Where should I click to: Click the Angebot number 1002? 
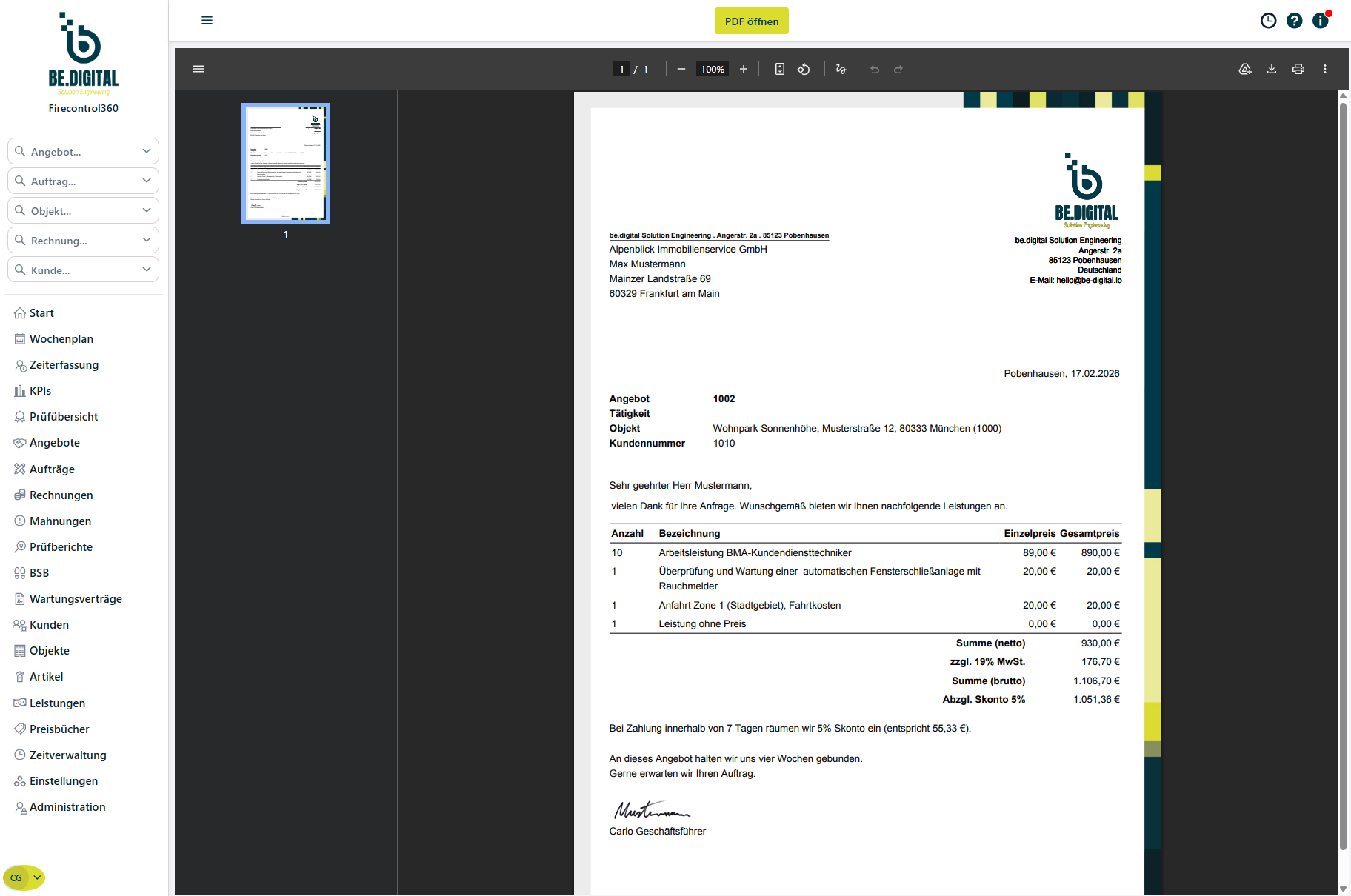click(724, 398)
